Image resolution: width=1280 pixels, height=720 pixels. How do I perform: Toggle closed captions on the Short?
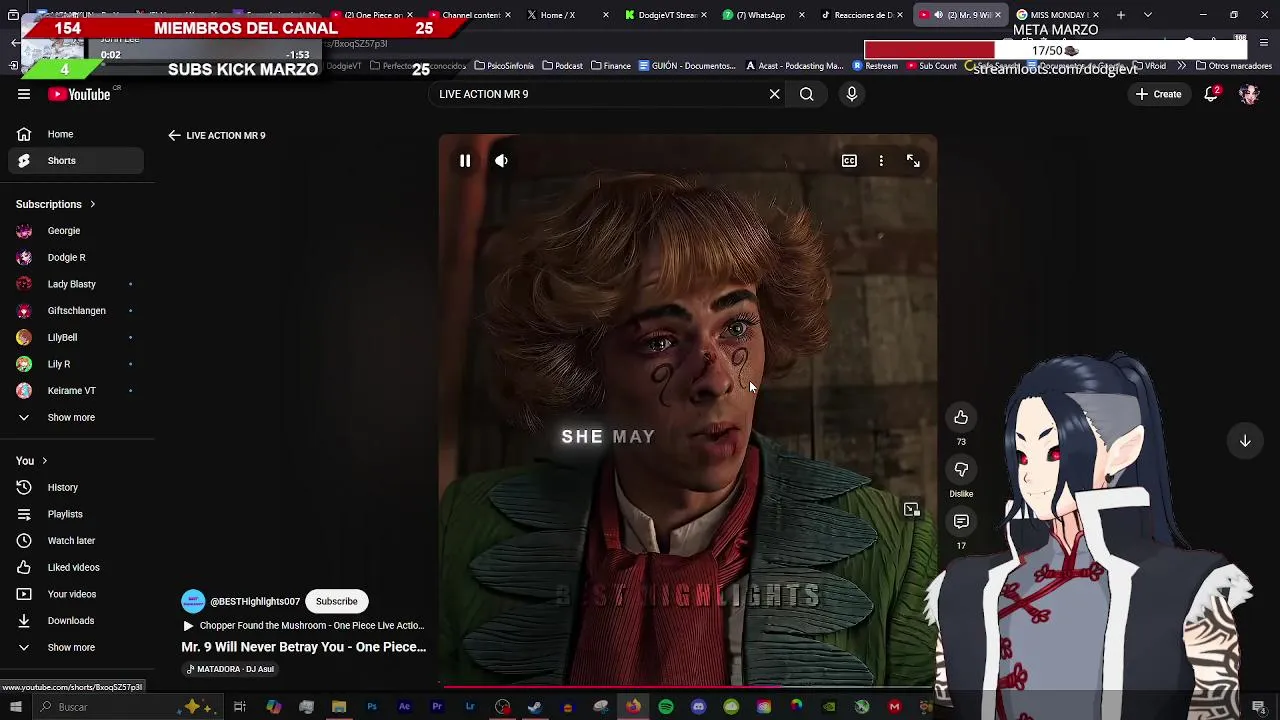click(x=849, y=160)
